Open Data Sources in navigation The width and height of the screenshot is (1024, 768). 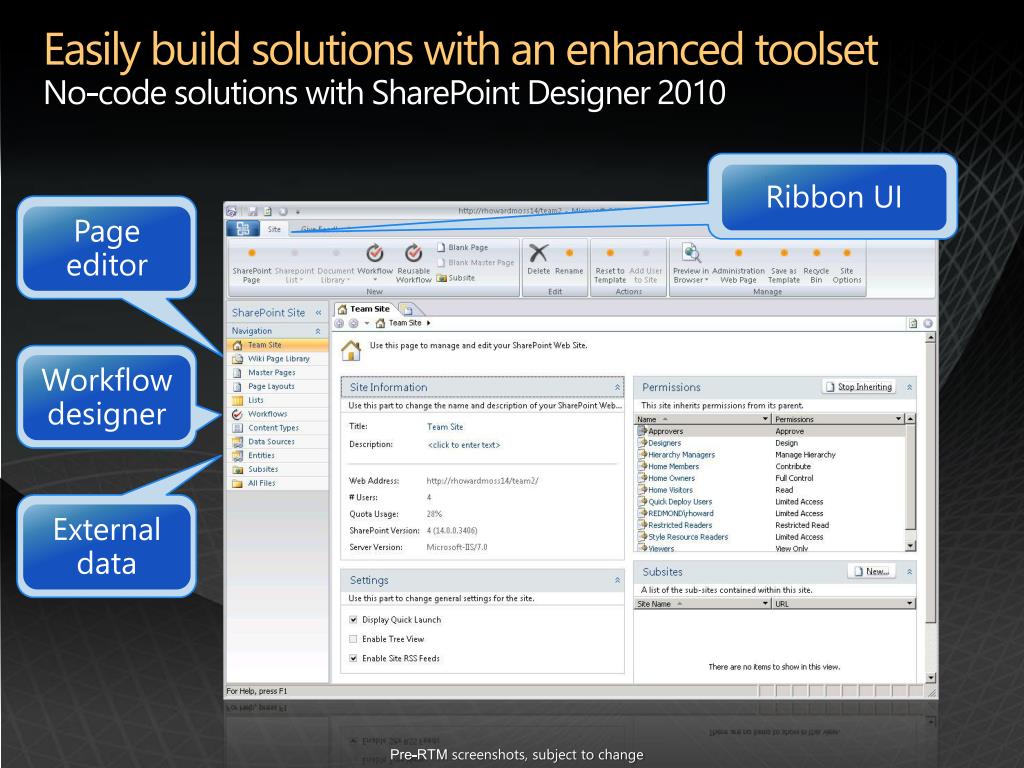pos(278,441)
